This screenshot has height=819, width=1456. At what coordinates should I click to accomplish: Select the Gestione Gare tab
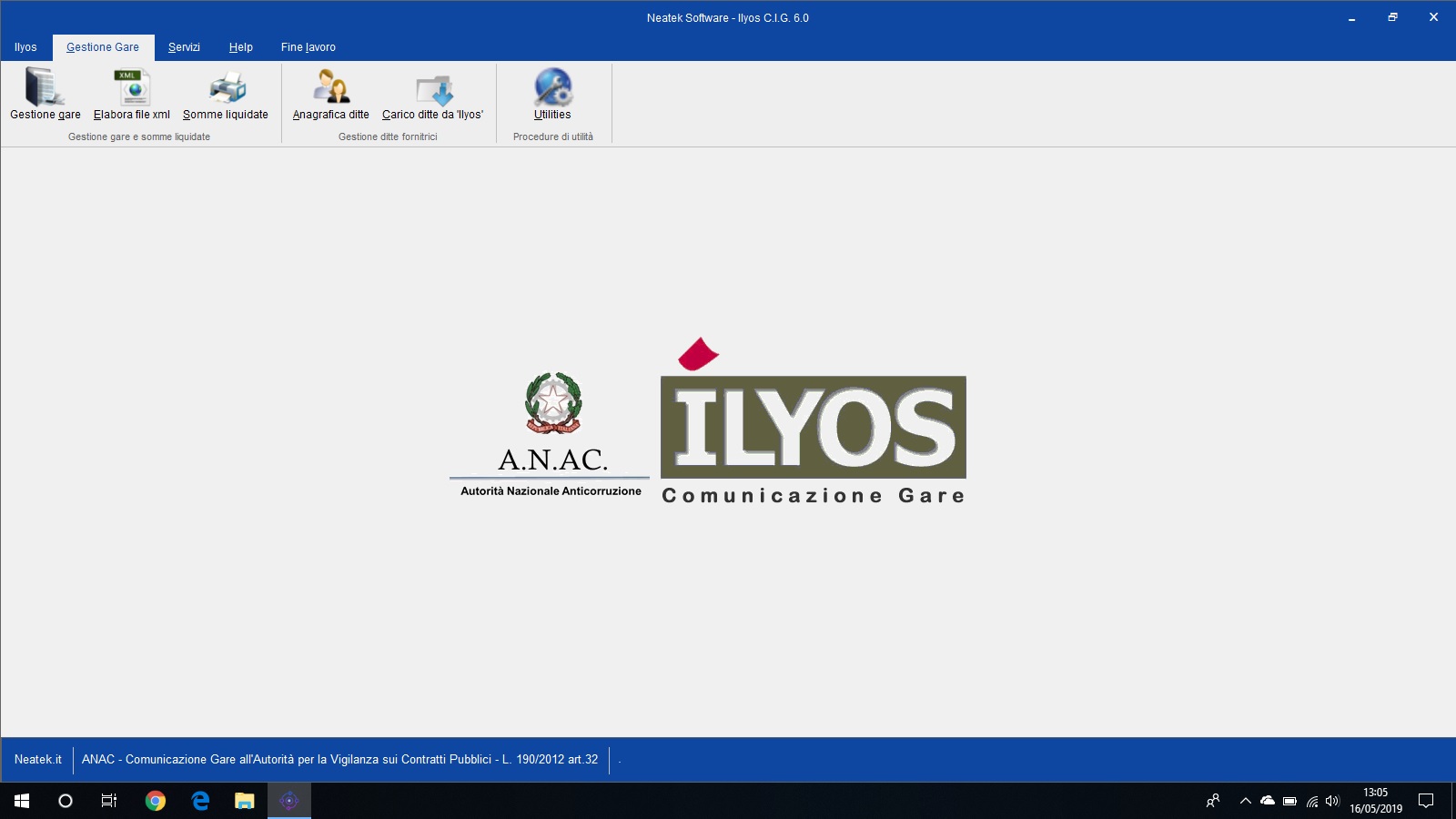point(103,47)
